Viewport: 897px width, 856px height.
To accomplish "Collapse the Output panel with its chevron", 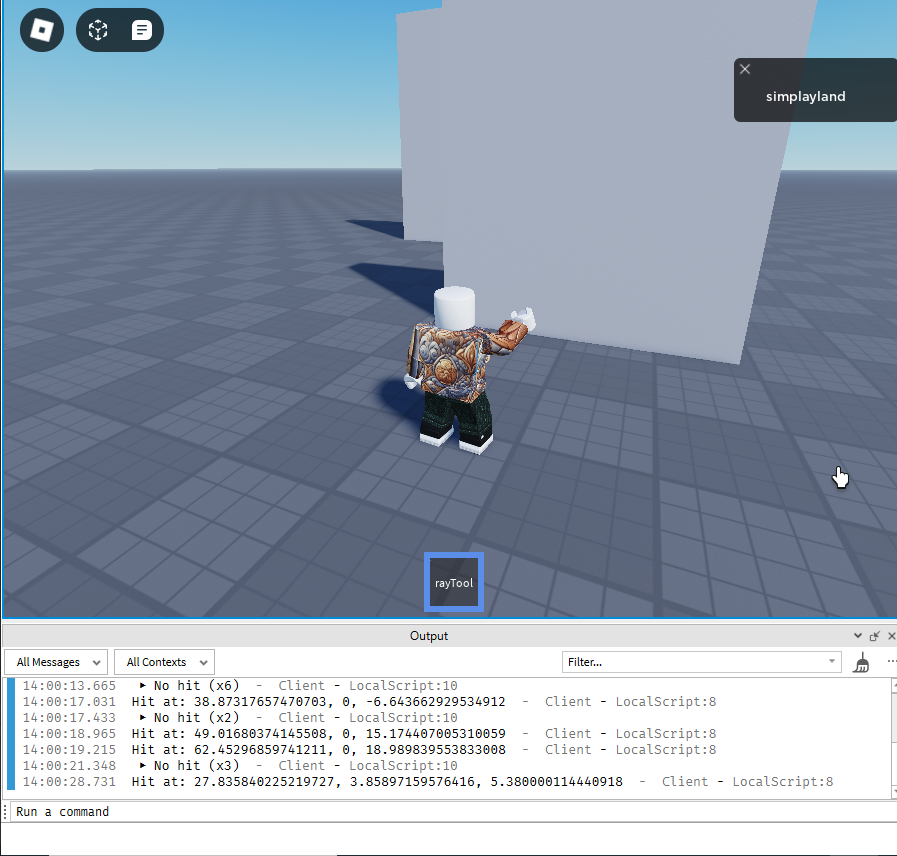I will (x=857, y=635).
